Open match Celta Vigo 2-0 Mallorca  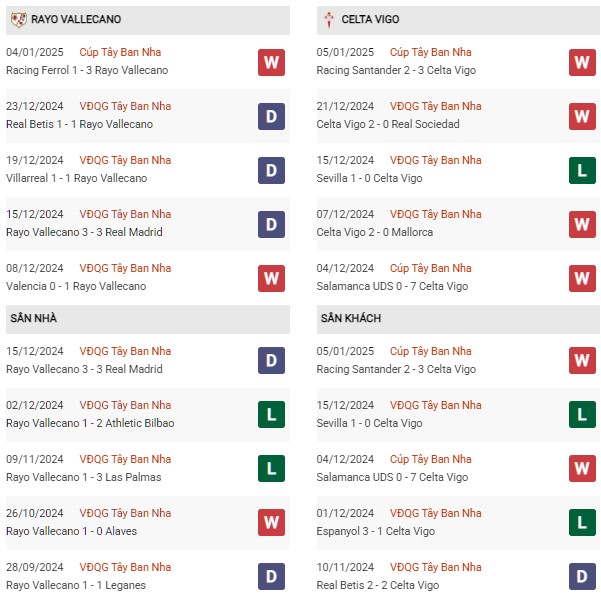(x=375, y=232)
